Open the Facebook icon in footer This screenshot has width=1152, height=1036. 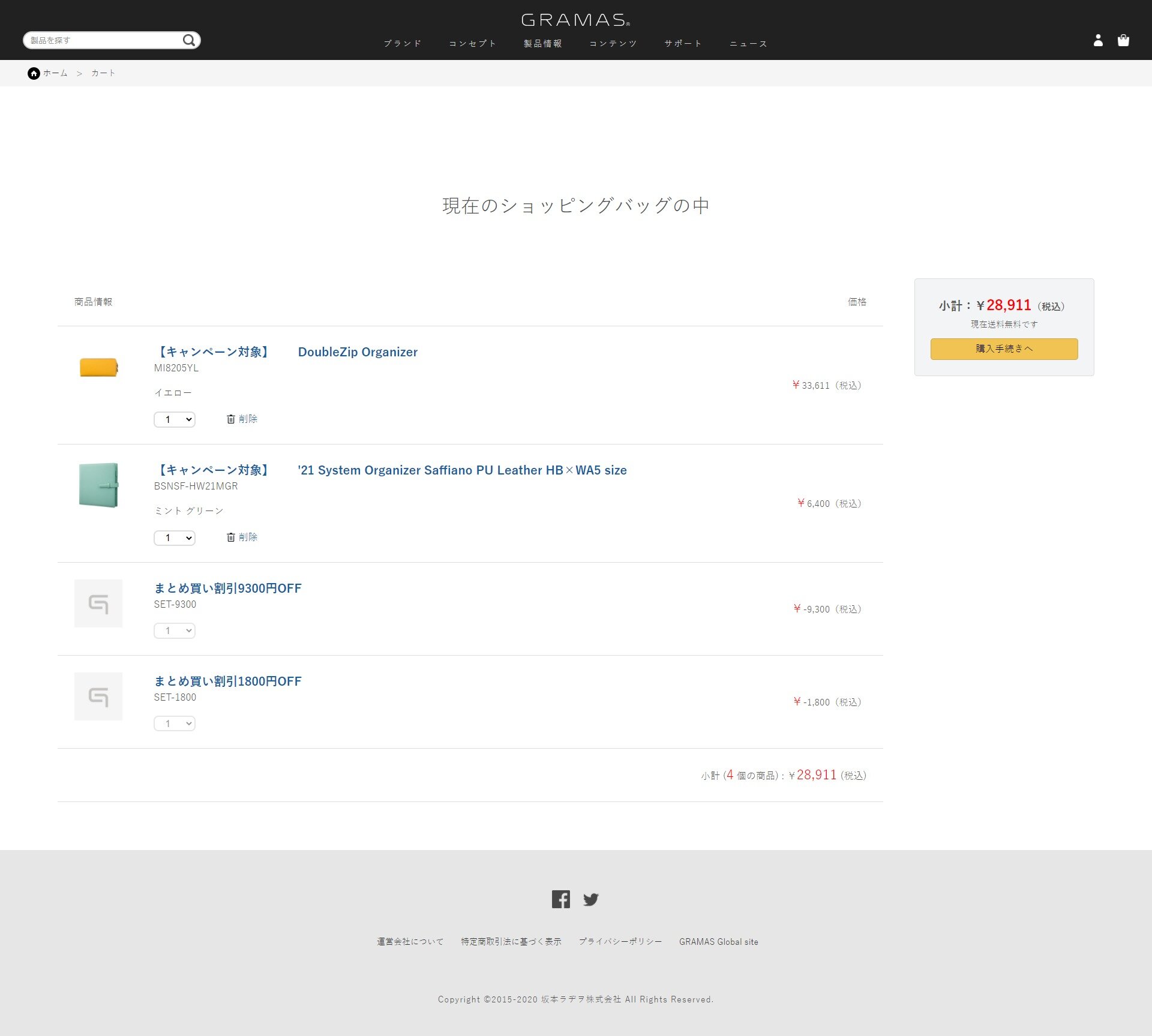point(561,899)
